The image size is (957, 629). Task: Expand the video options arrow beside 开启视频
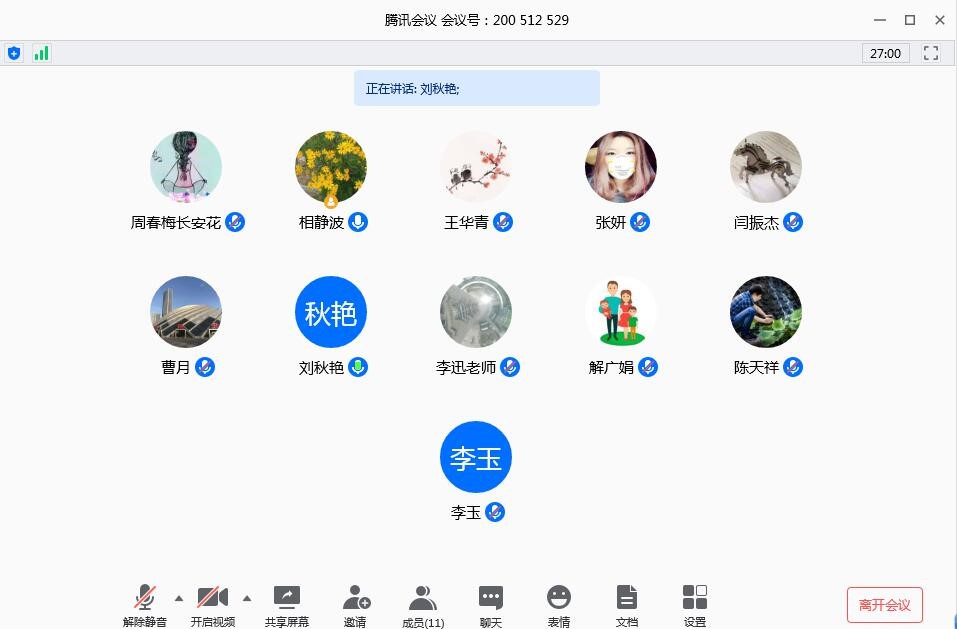click(x=247, y=598)
